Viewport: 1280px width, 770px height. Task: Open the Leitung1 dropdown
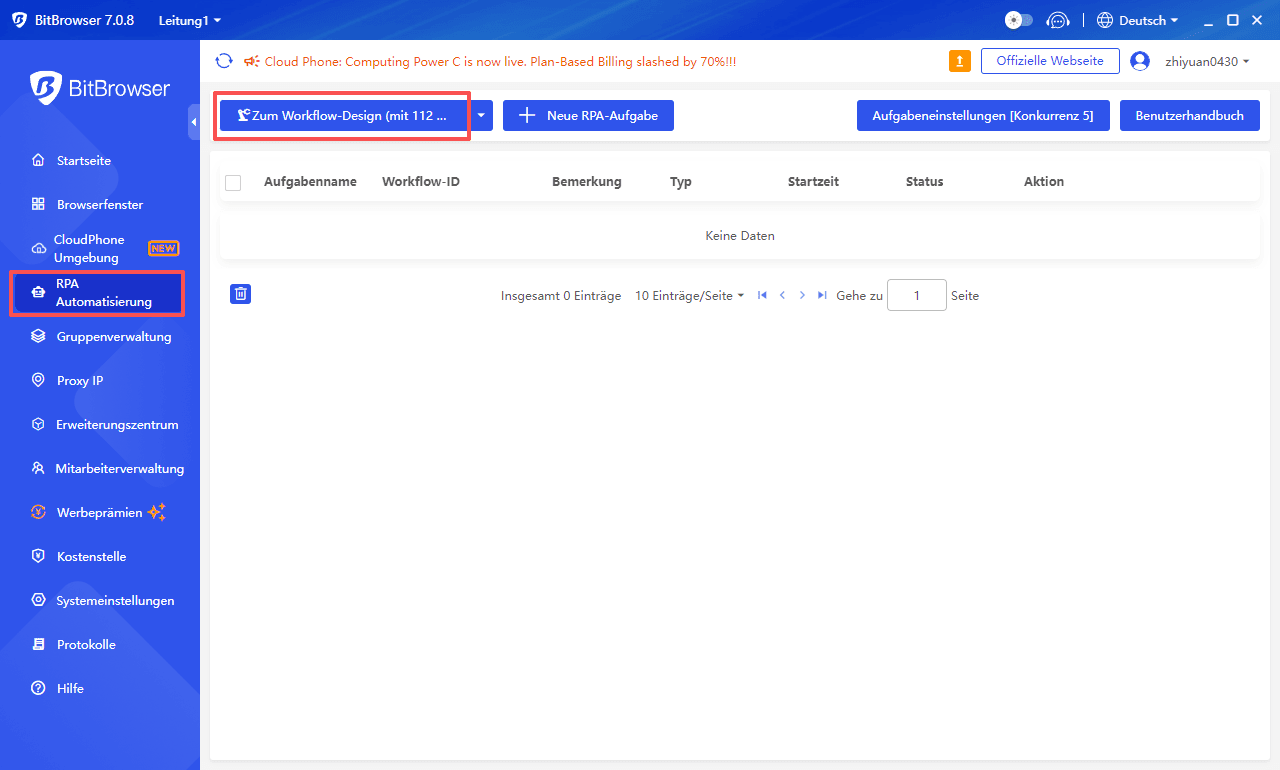188,20
